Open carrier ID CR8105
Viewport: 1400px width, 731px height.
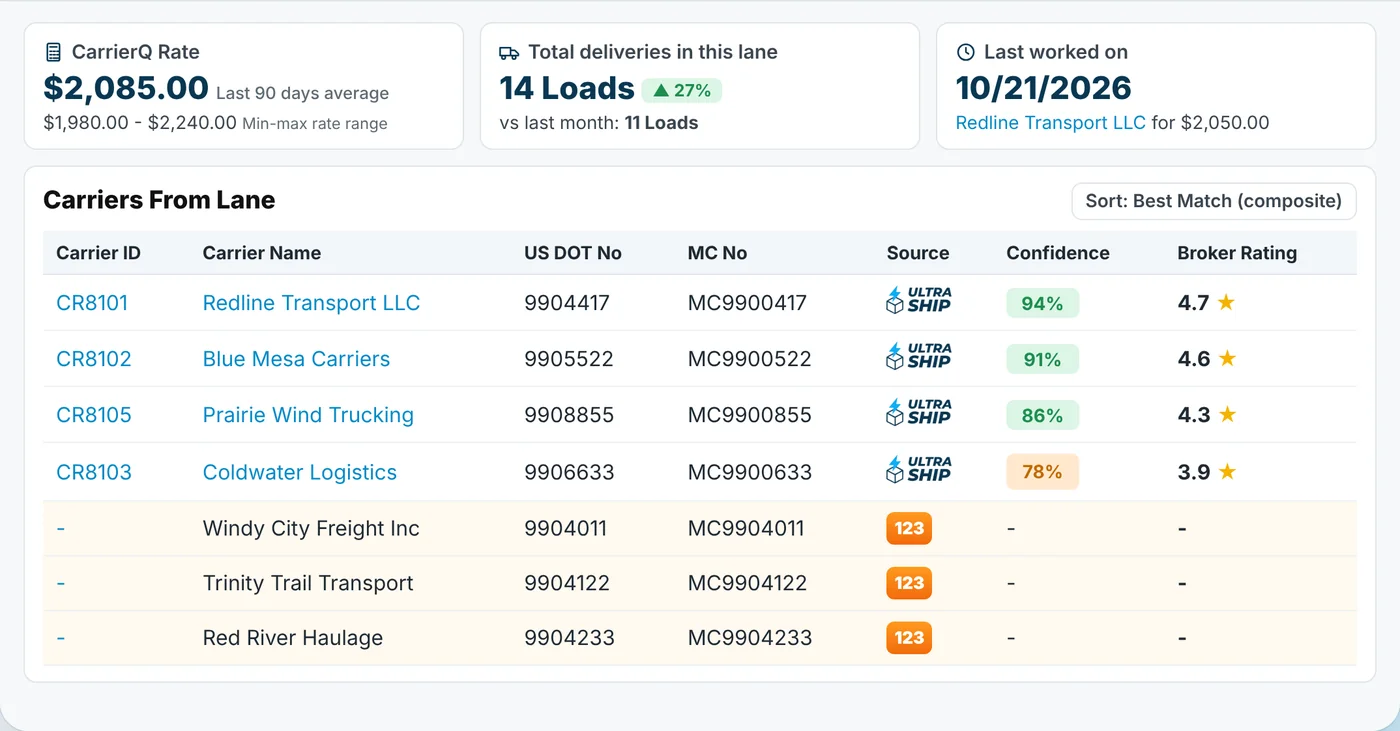[94, 415]
